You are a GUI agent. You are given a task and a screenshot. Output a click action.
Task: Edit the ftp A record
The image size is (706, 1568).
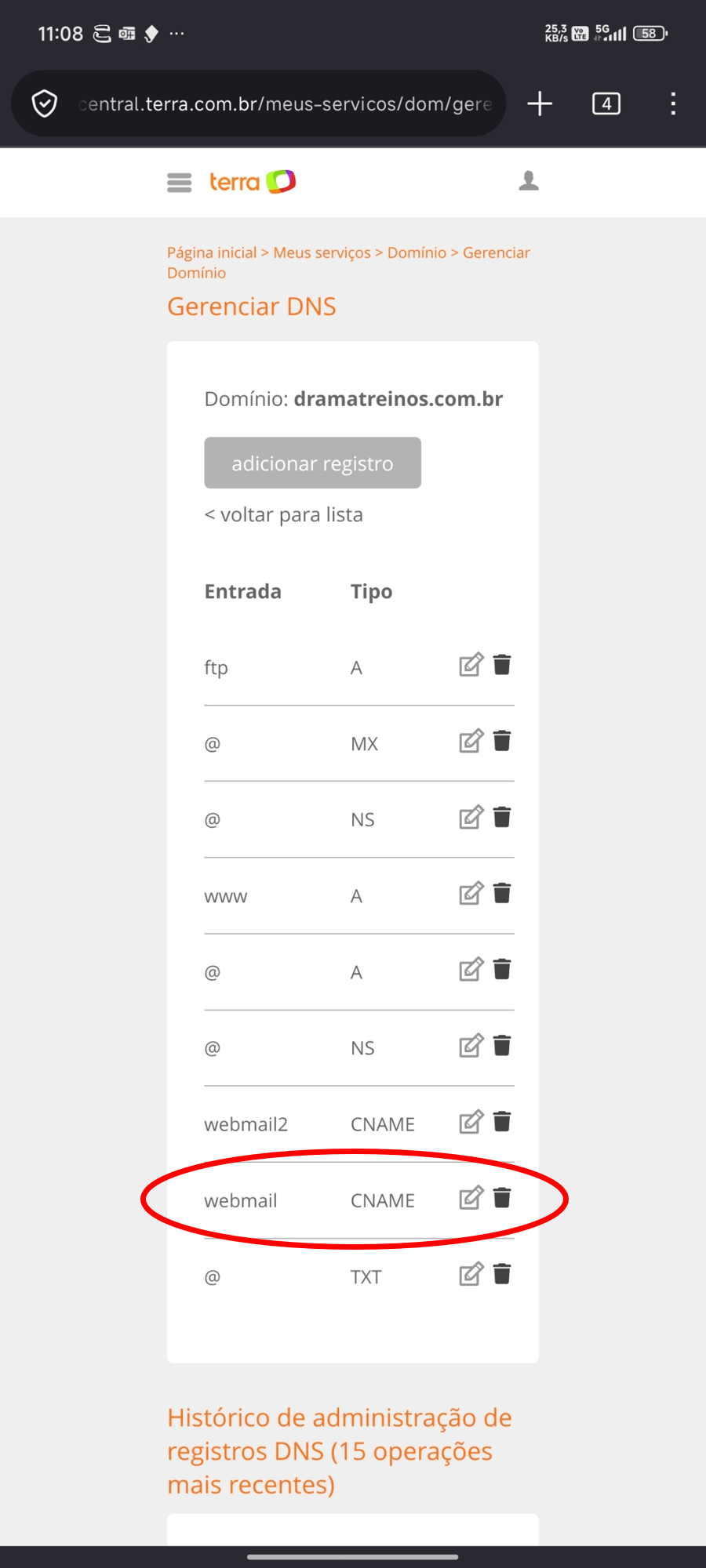471,666
